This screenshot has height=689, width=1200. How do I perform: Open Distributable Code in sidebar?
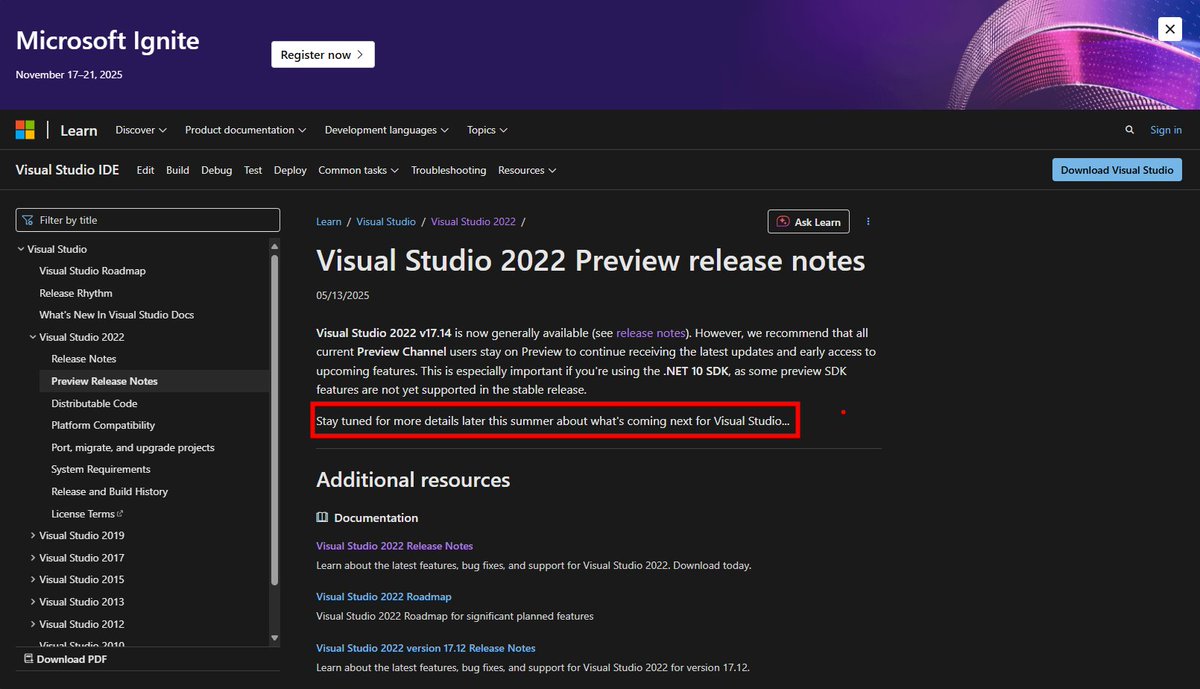[94, 403]
